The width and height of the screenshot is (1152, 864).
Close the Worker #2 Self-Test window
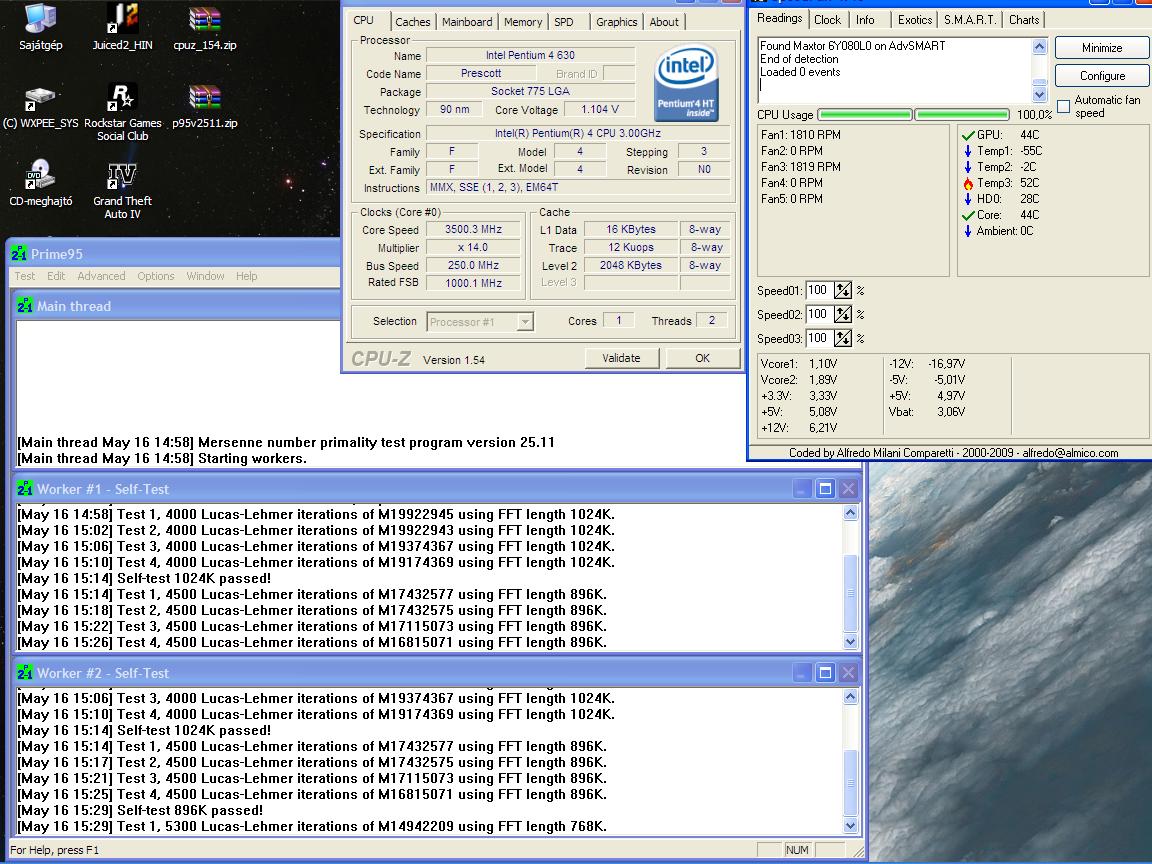click(x=849, y=672)
